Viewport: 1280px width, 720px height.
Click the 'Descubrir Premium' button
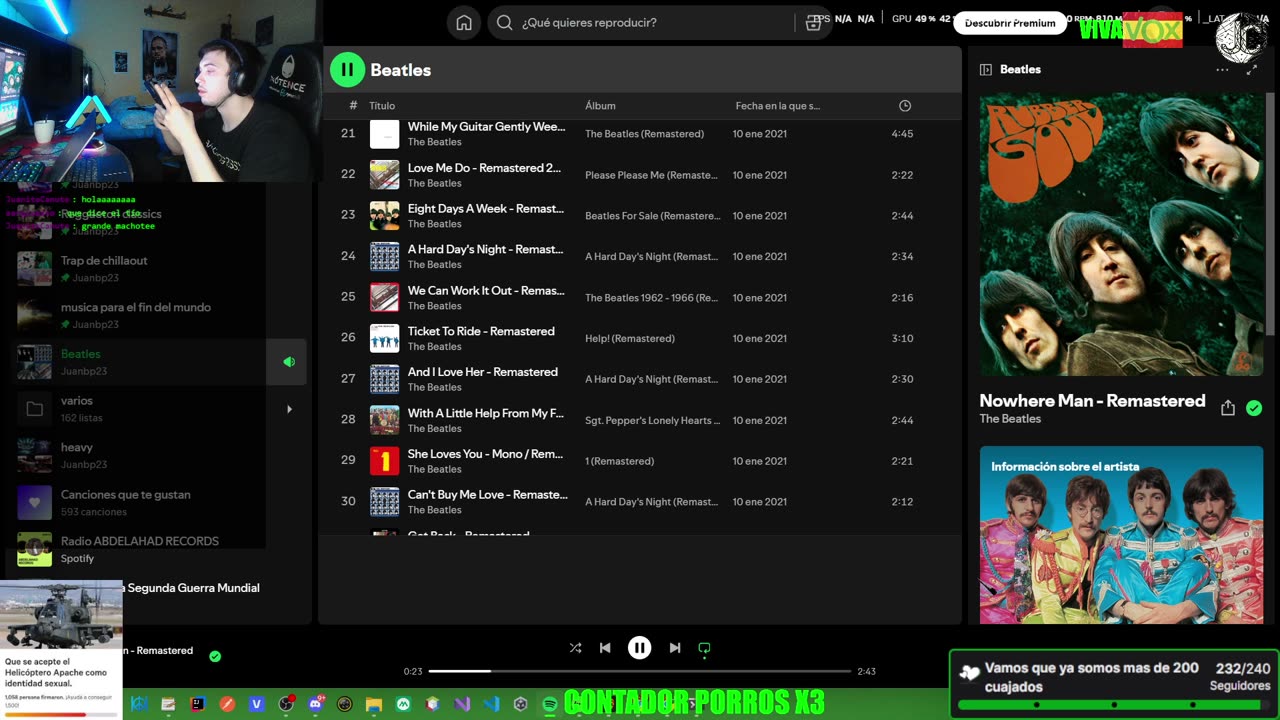pos(1010,23)
